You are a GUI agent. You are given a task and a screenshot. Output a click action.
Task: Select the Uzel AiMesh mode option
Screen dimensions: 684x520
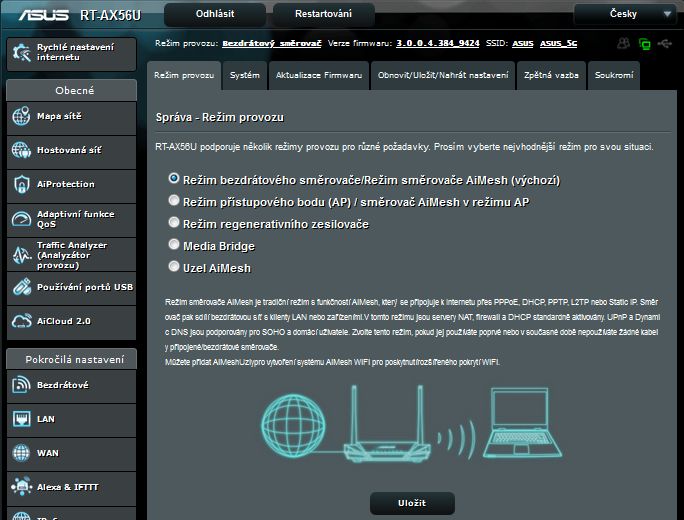coord(174,268)
